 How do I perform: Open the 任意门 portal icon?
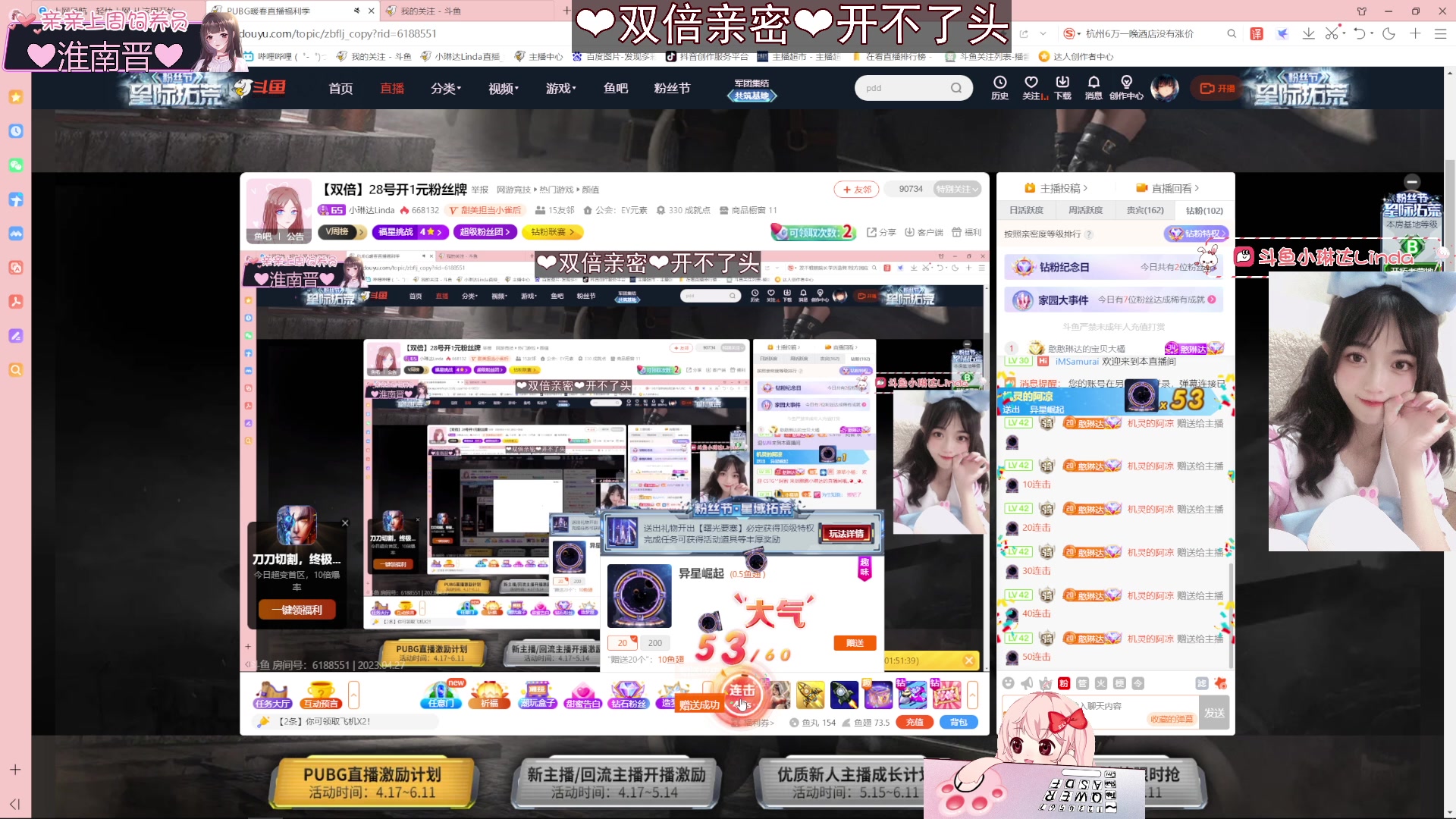[x=441, y=695]
